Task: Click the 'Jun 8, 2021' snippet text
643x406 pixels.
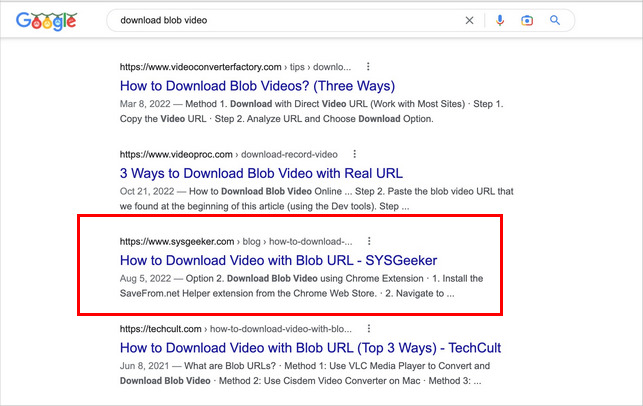Action: pyautogui.click(x=144, y=366)
